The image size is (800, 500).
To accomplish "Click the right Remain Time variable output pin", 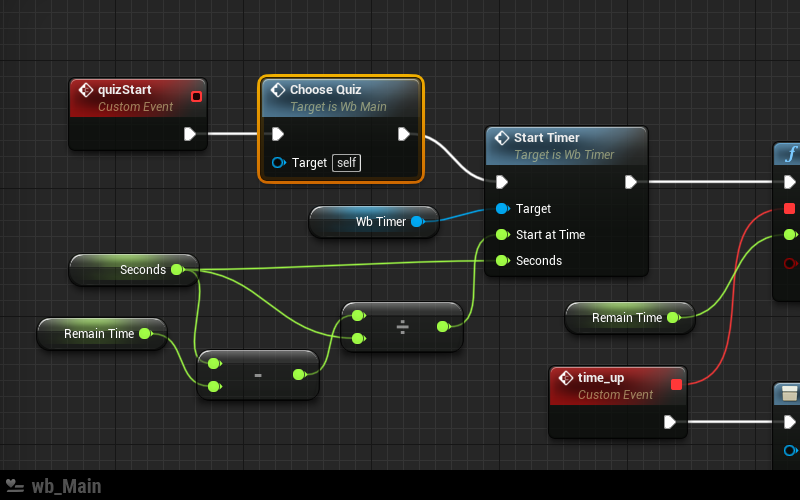I will point(673,317).
